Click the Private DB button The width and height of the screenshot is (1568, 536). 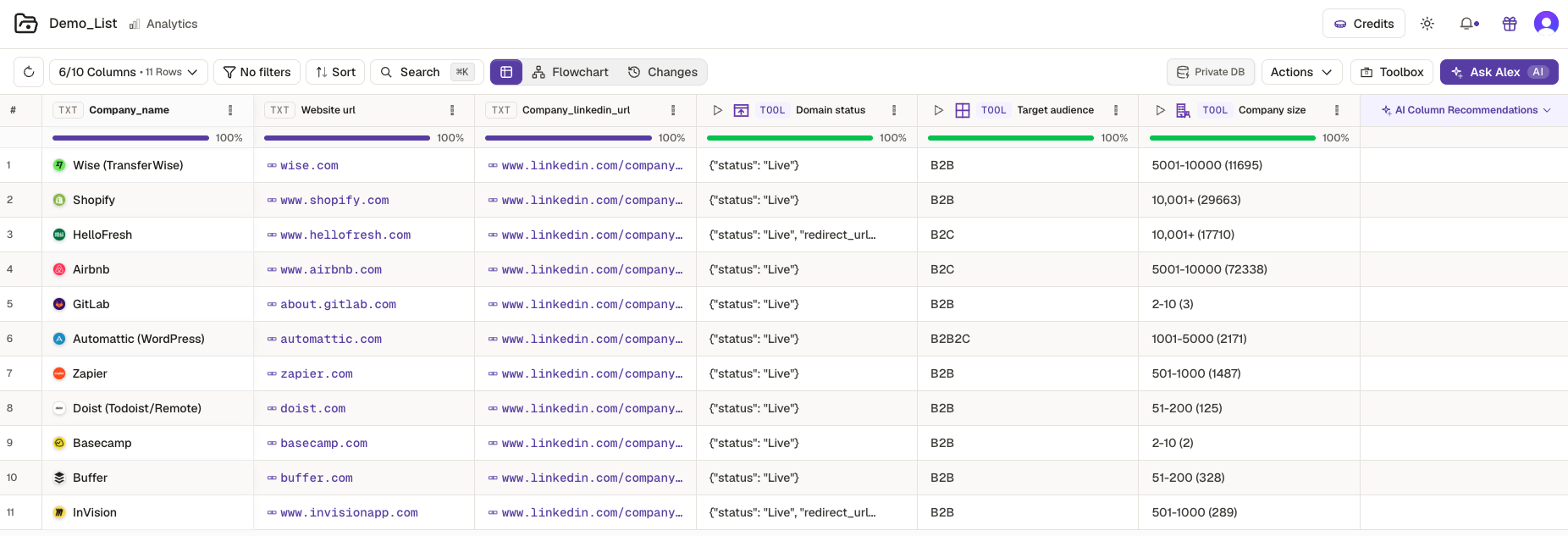coord(1211,72)
